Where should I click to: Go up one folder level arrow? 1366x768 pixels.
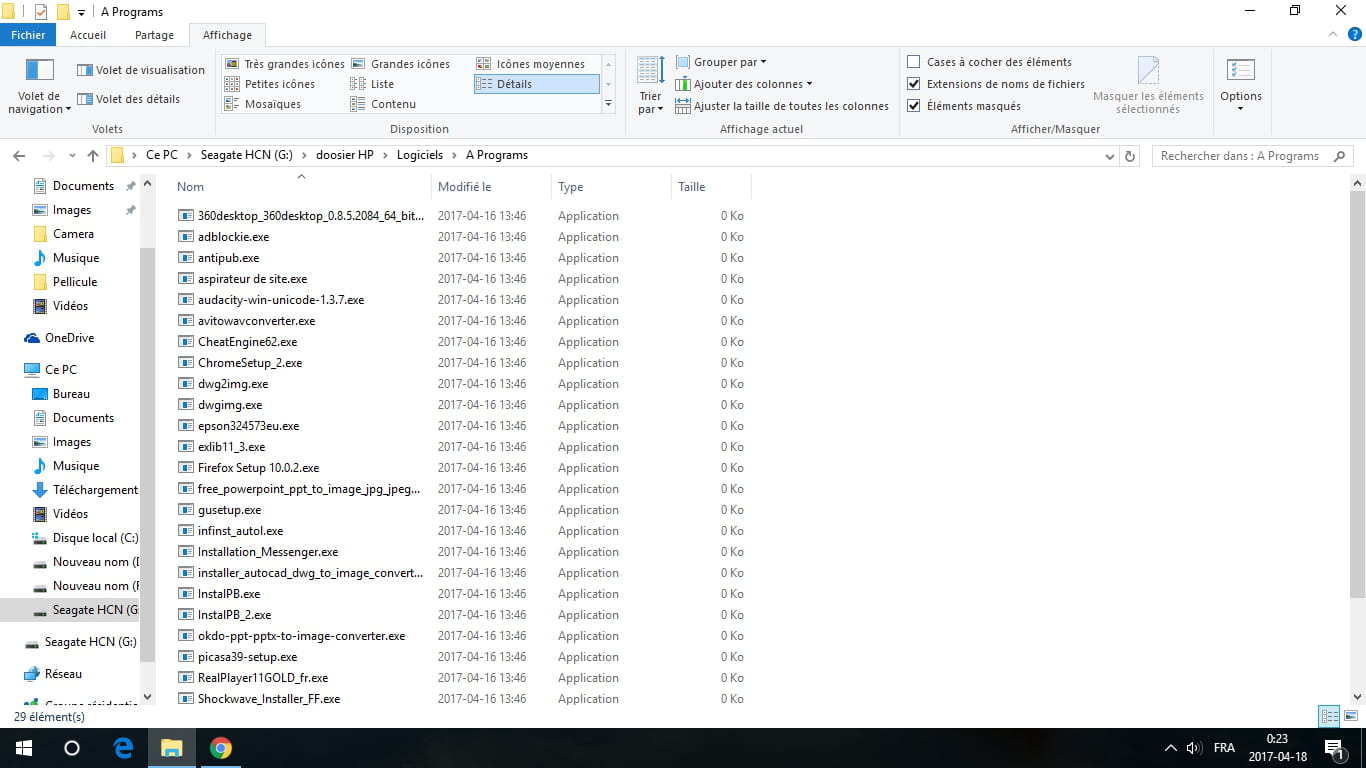(93, 156)
